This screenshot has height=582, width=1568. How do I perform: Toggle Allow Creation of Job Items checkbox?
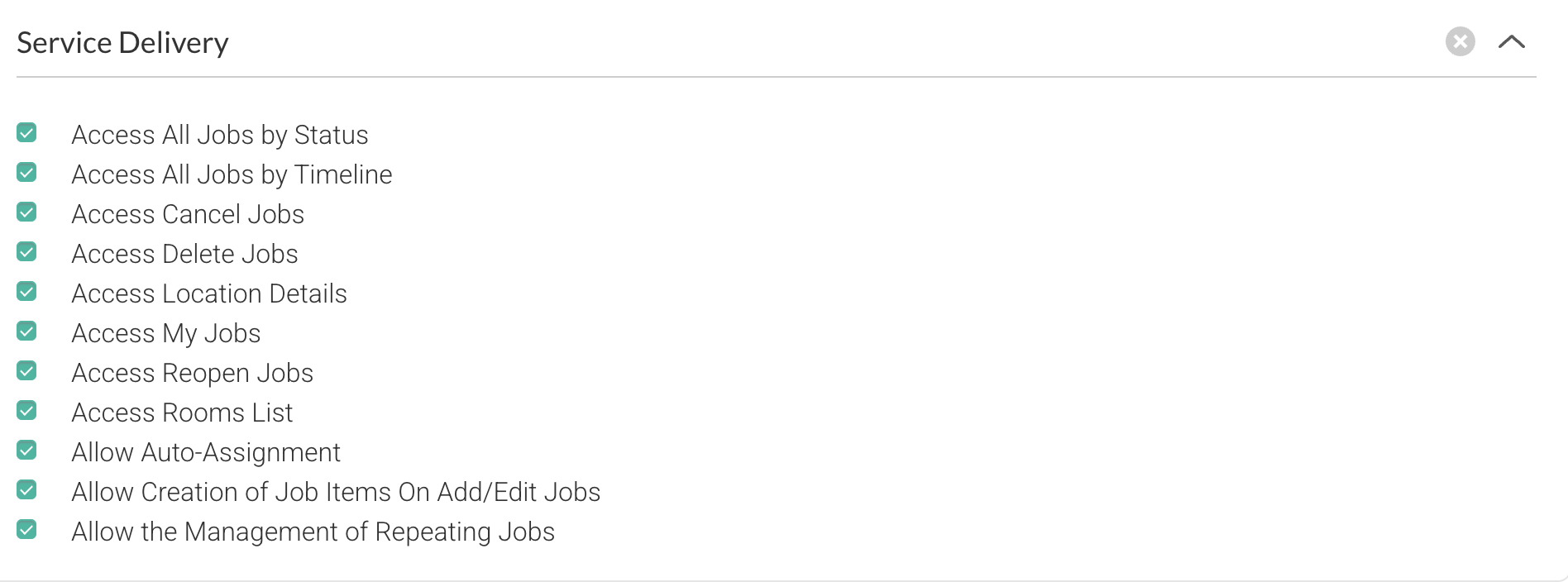point(26,489)
